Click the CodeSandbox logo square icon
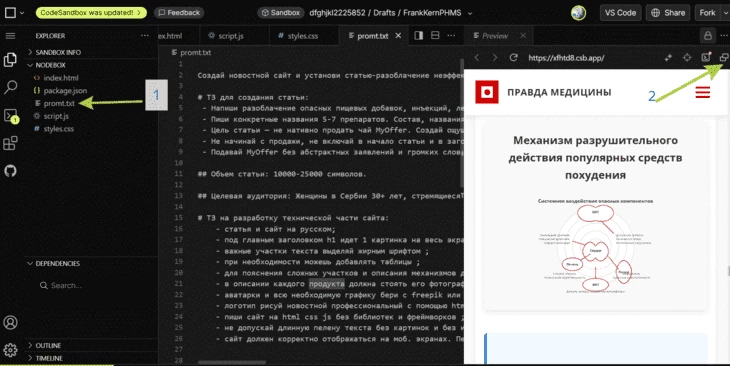The image size is (730, 366). point(10,13)
